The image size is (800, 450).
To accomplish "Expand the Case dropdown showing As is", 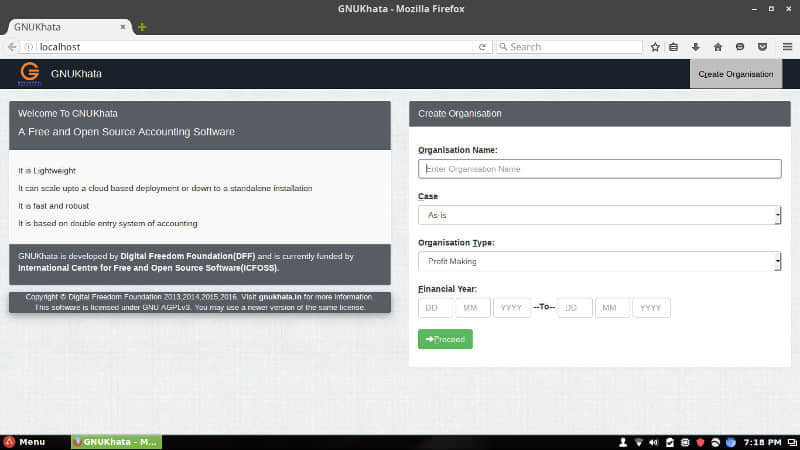I will point(599,215).
